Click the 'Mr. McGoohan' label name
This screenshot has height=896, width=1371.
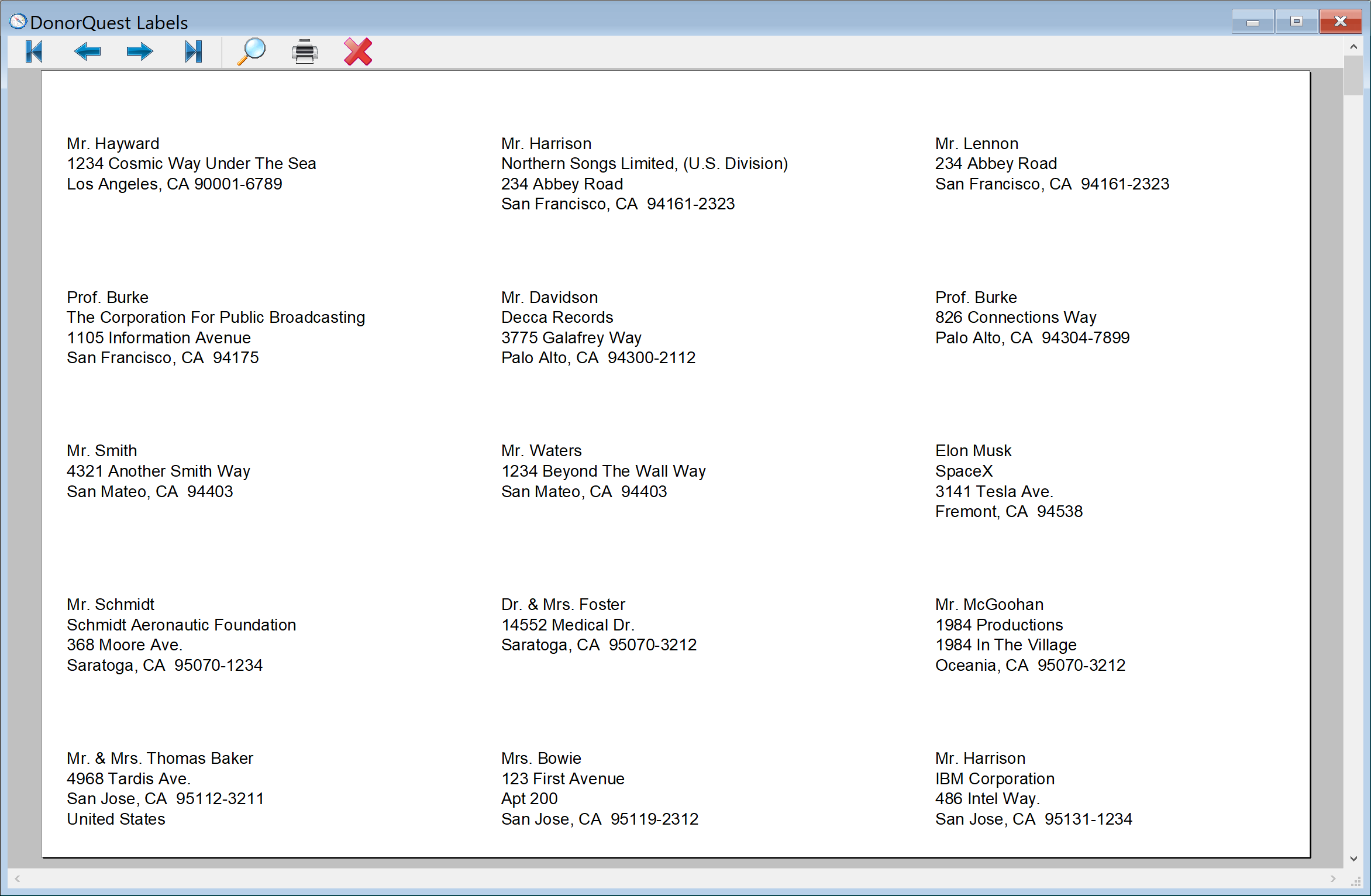pyautogui.click(x=989, y=604)
